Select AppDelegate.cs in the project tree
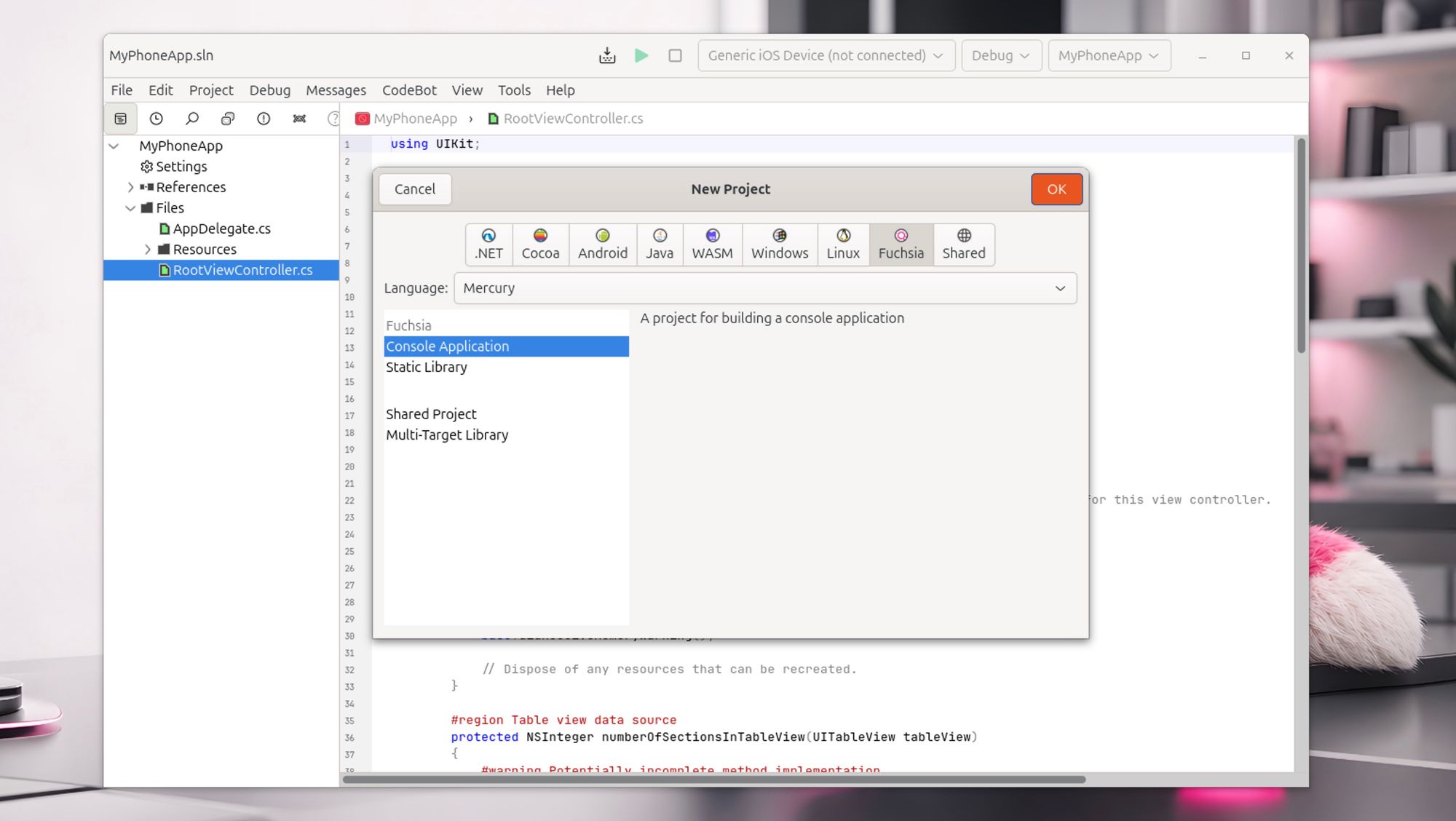The height and width of the screenshot is (821, 1456). (221, 229)
